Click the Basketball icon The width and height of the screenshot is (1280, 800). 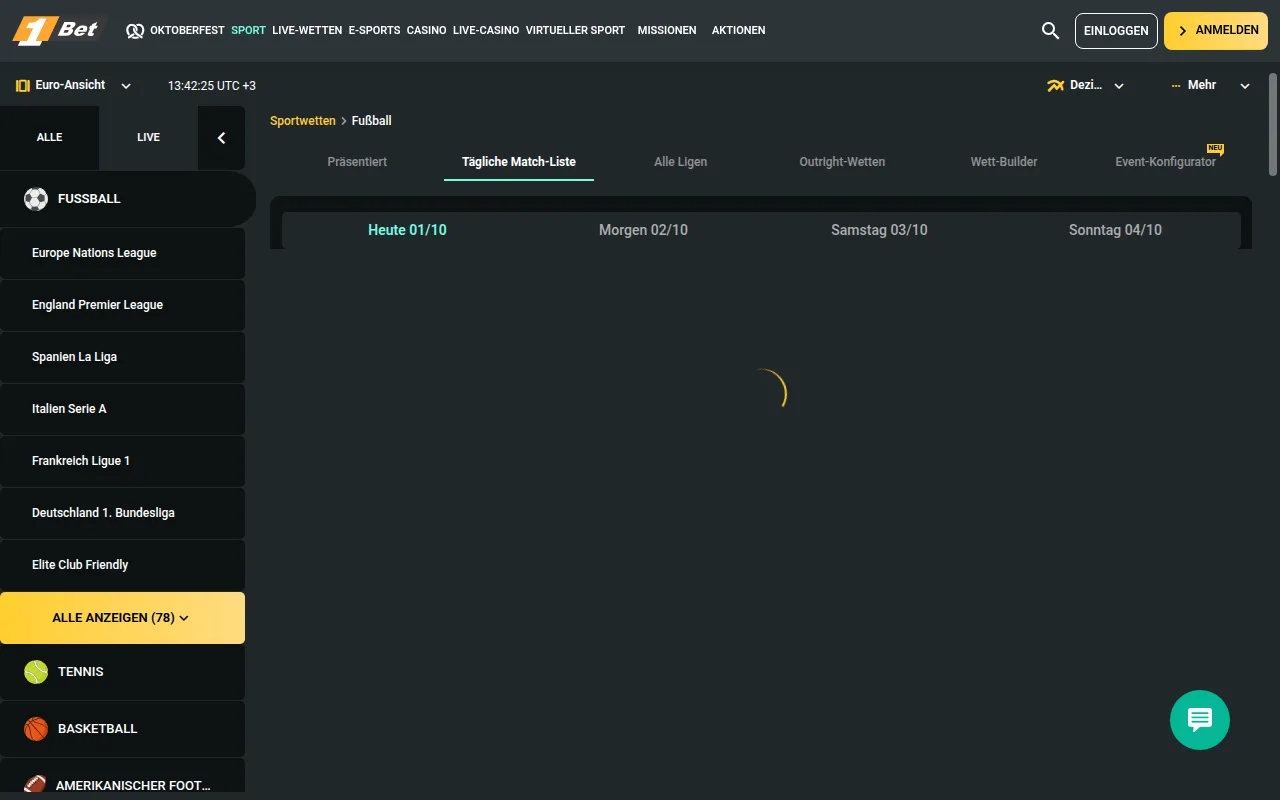[36, 729]
